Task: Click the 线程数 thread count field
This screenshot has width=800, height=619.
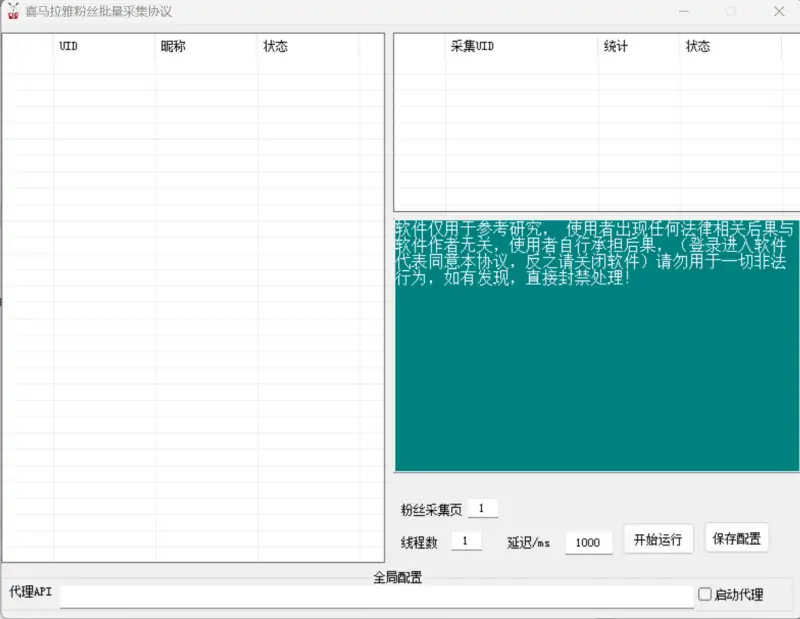Action: pos(465,541)
